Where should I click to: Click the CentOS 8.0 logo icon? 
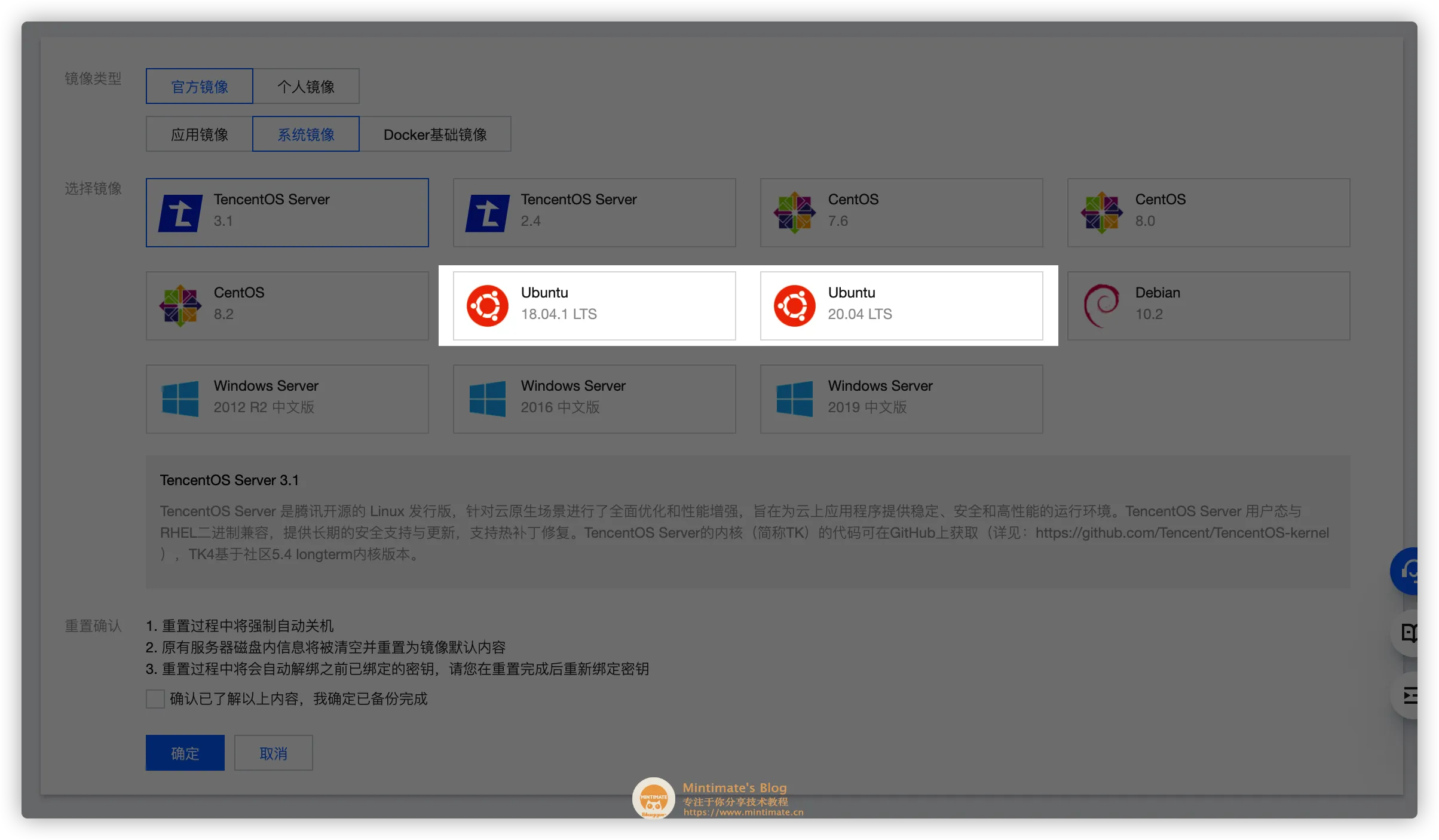tap(1102, 212)
